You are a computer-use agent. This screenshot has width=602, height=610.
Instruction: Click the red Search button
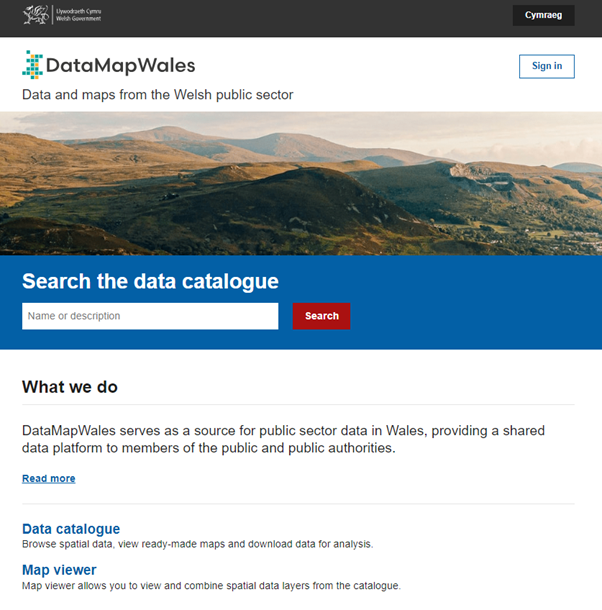click(321, 316)
